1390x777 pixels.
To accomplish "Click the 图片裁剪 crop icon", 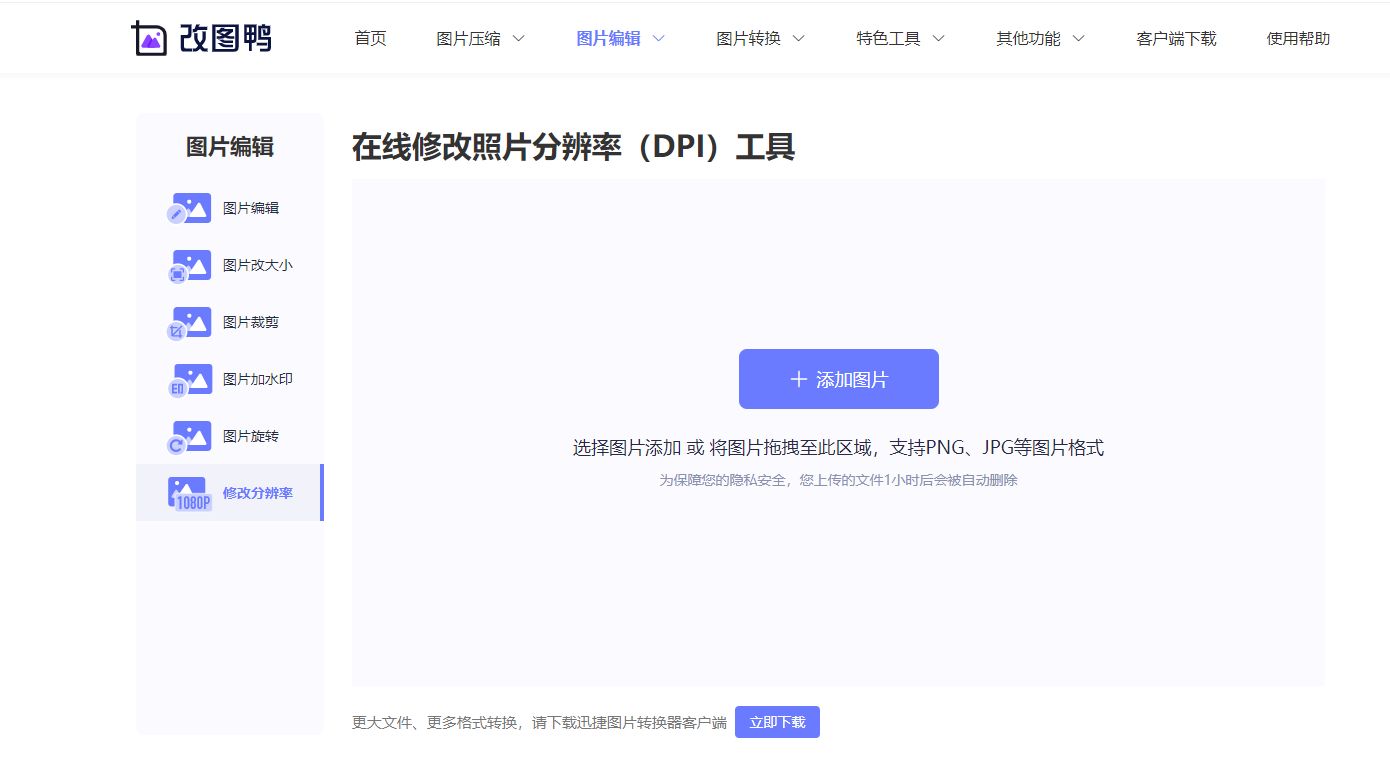I will (189, 322).
